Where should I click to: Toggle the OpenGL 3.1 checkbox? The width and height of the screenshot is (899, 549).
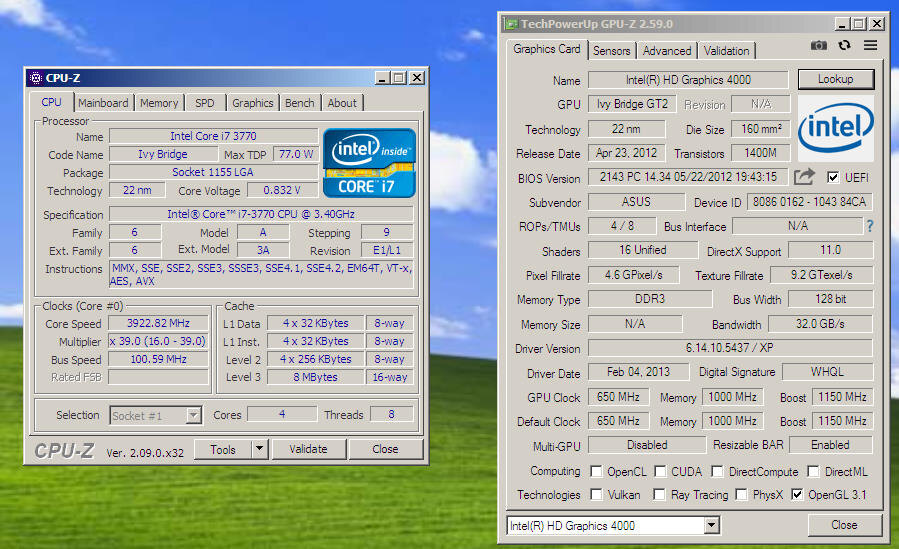click(x=797, y=494)
